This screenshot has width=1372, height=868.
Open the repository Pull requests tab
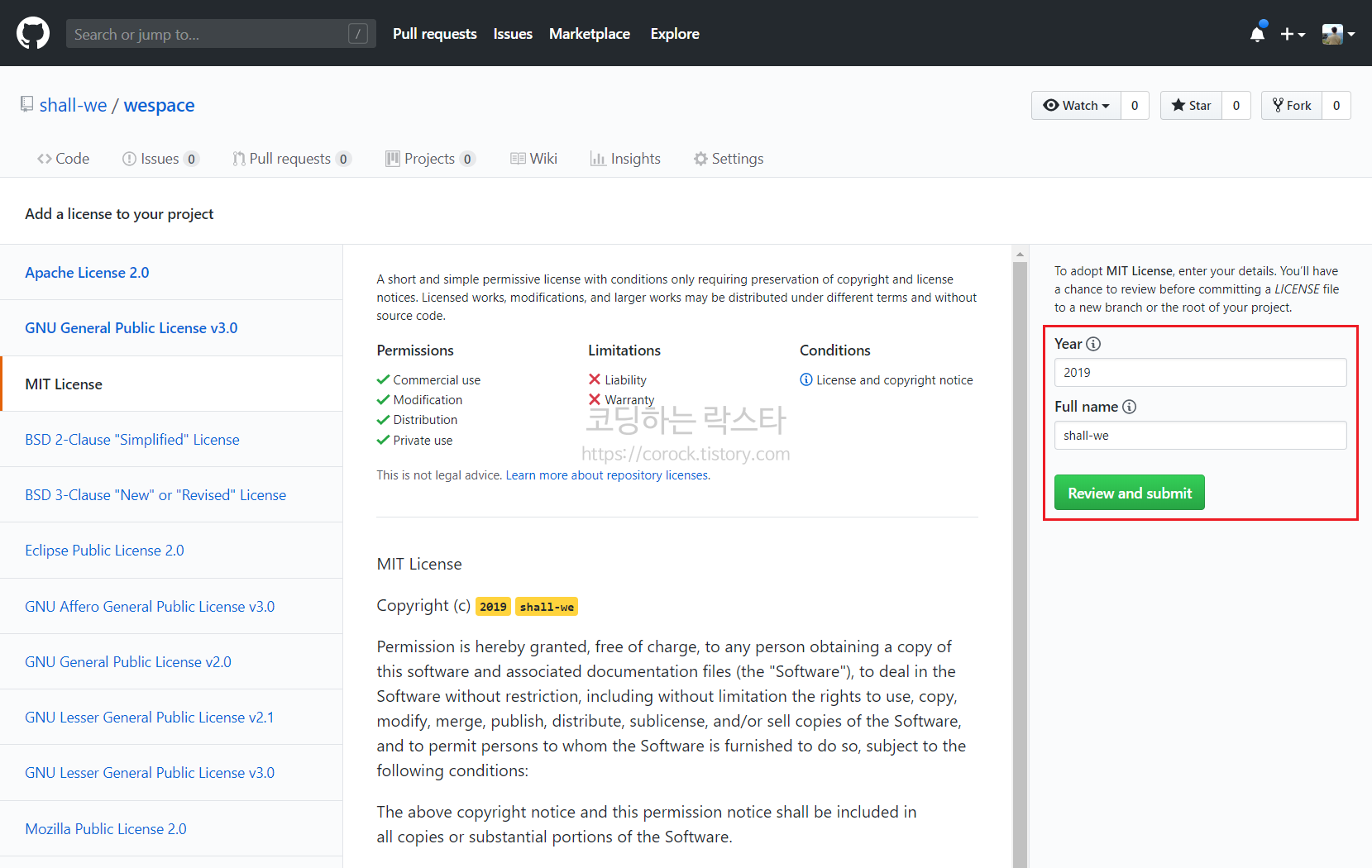(292, 159)
